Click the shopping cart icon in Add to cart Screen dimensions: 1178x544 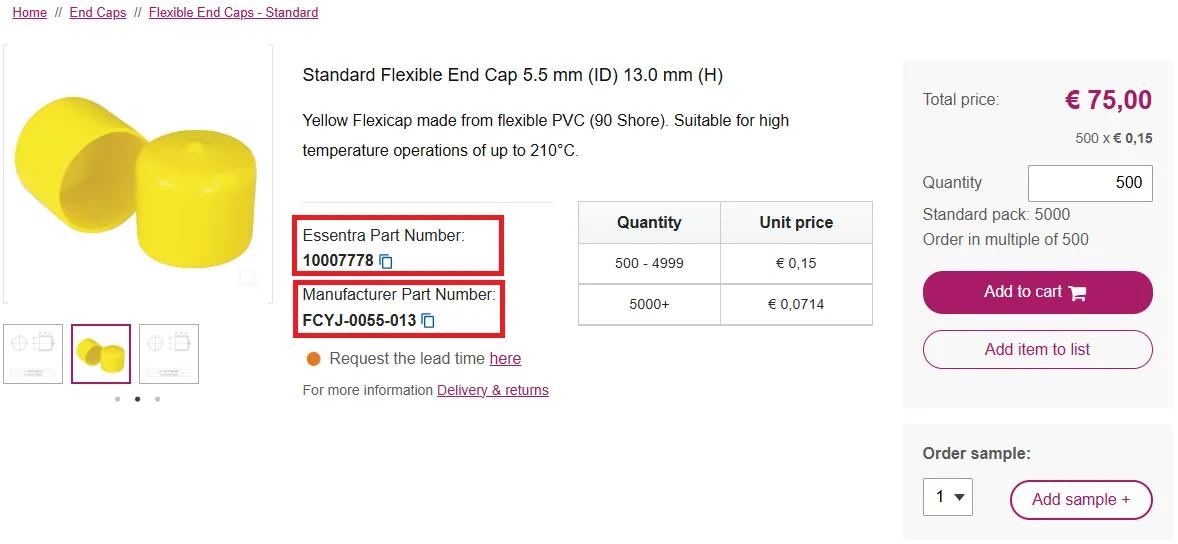point(1077,293)
